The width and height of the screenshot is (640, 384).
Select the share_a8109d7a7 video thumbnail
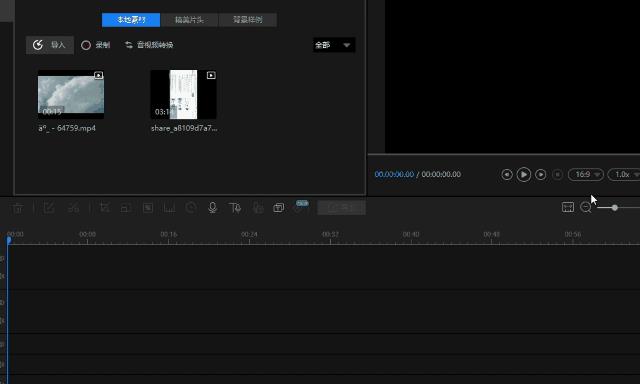184,94
